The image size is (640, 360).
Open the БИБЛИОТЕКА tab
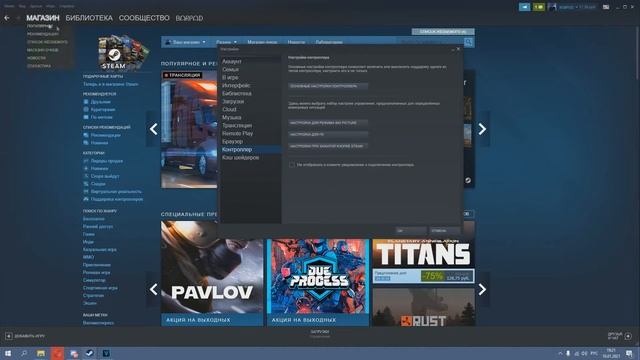(x=89, y=18)
